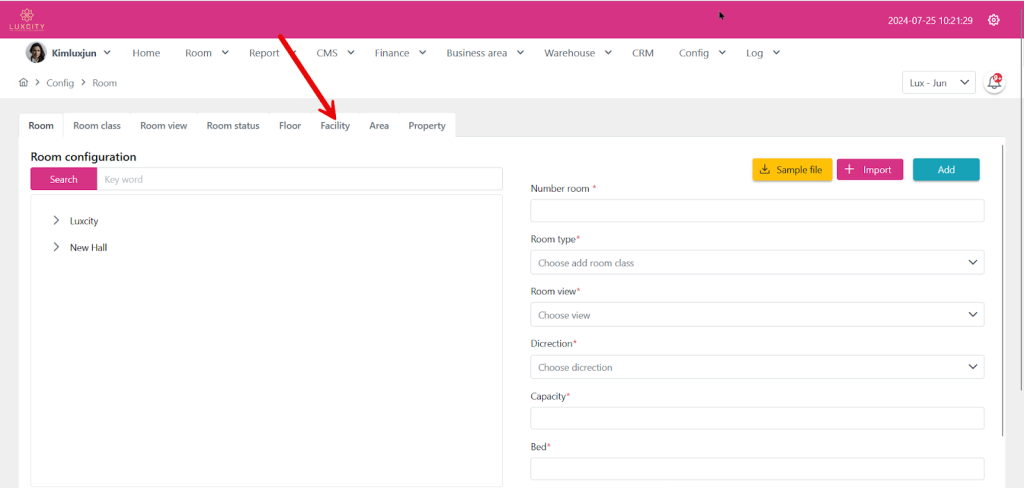Image resolution: width=1024 pixels, height=488 pixels.
Task: Switch to the Facility tab
Action: tap(335, 126)
